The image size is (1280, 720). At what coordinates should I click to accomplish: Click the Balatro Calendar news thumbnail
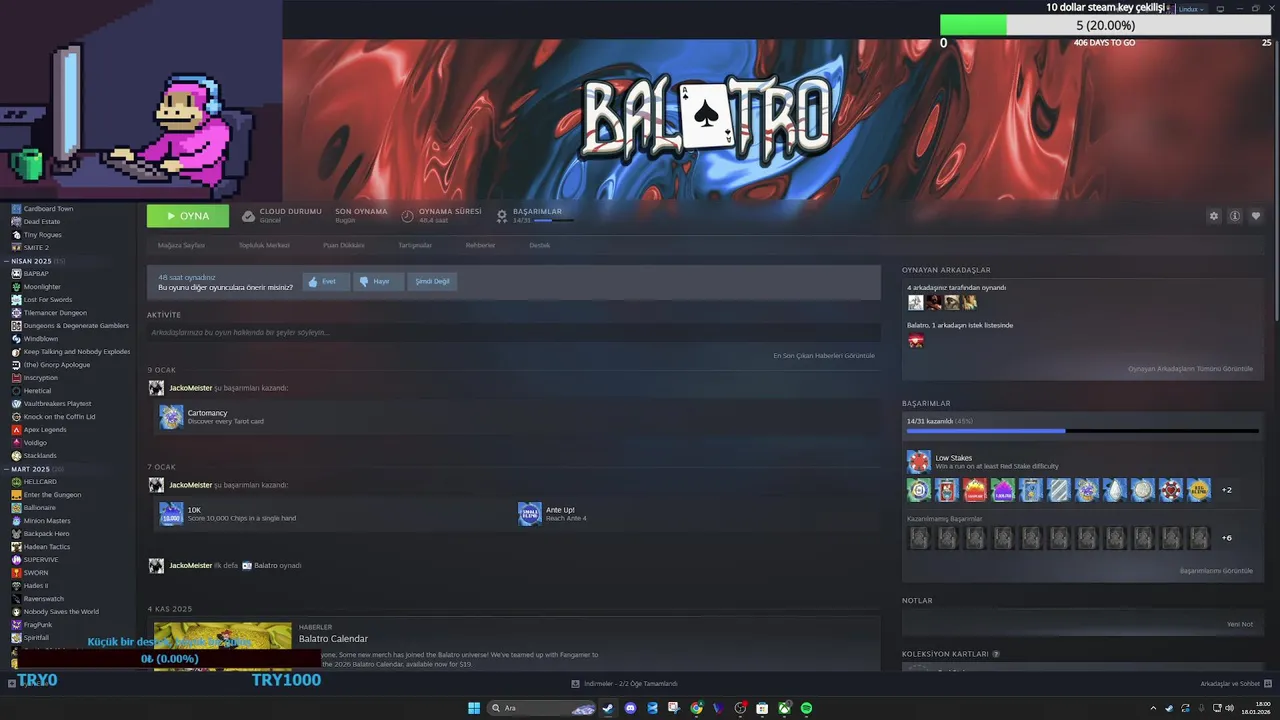223,647
